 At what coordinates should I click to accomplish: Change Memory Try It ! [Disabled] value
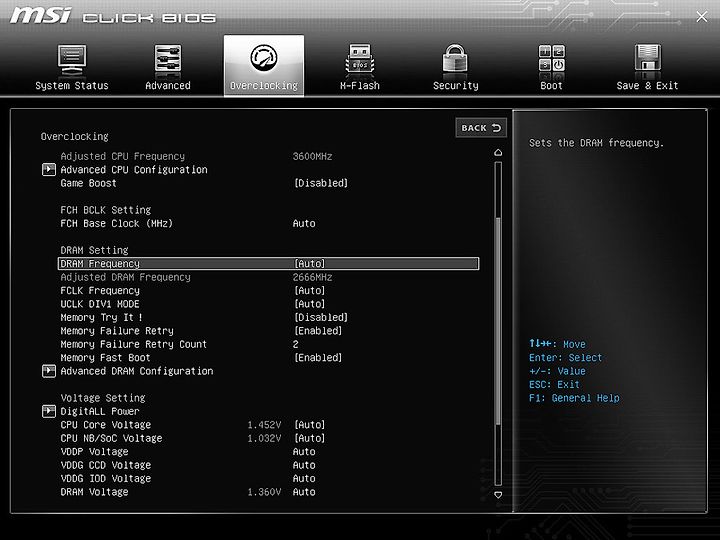[321, 317]
